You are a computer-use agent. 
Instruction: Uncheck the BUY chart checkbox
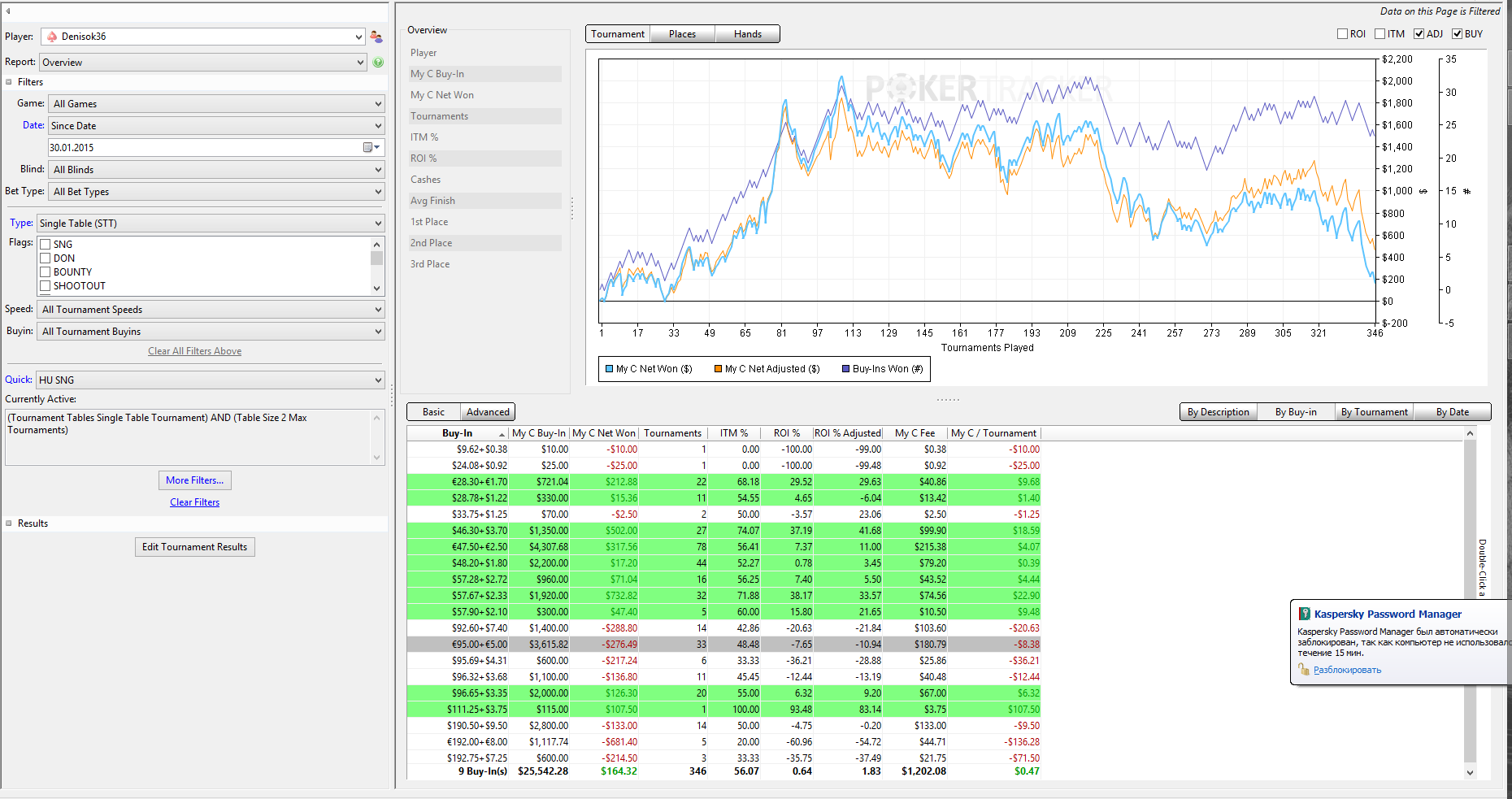1457,34
